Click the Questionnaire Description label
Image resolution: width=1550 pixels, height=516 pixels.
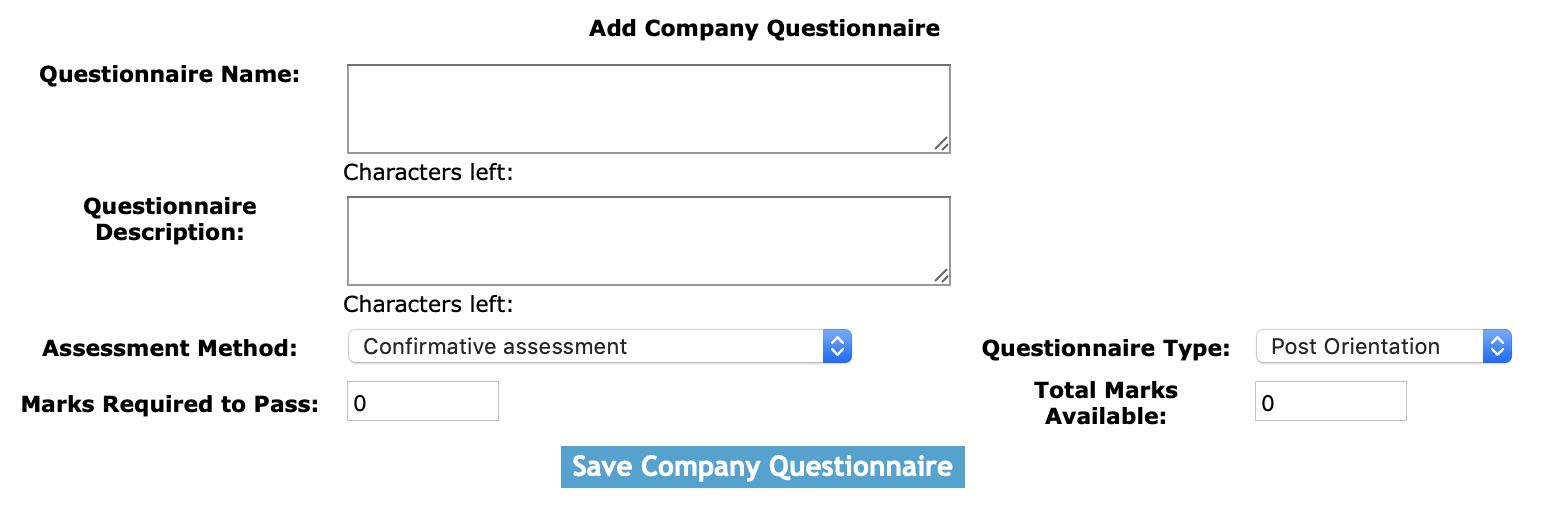[169, 219]
